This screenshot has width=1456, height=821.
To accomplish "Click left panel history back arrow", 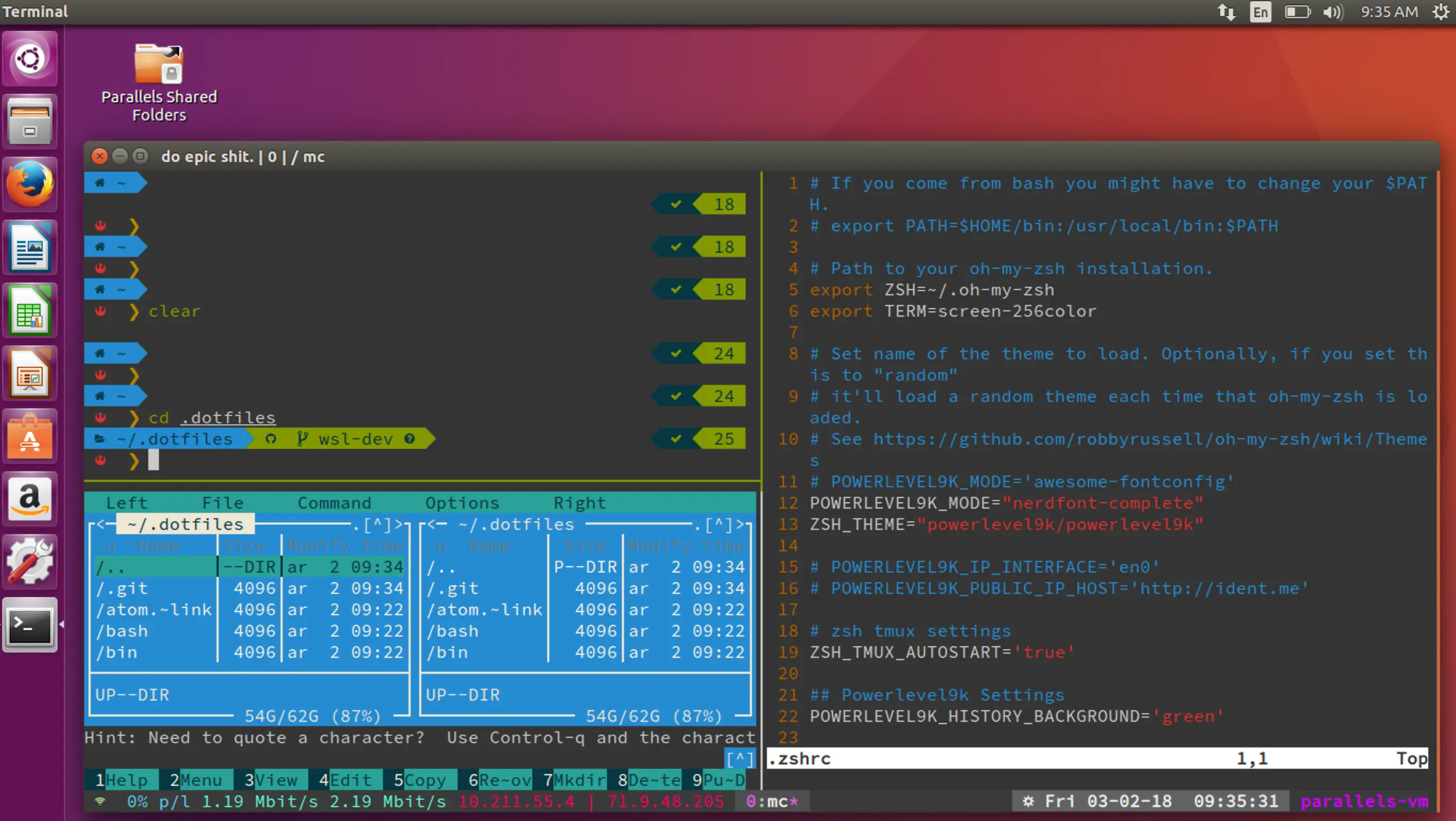I will (x=101, y=524).
